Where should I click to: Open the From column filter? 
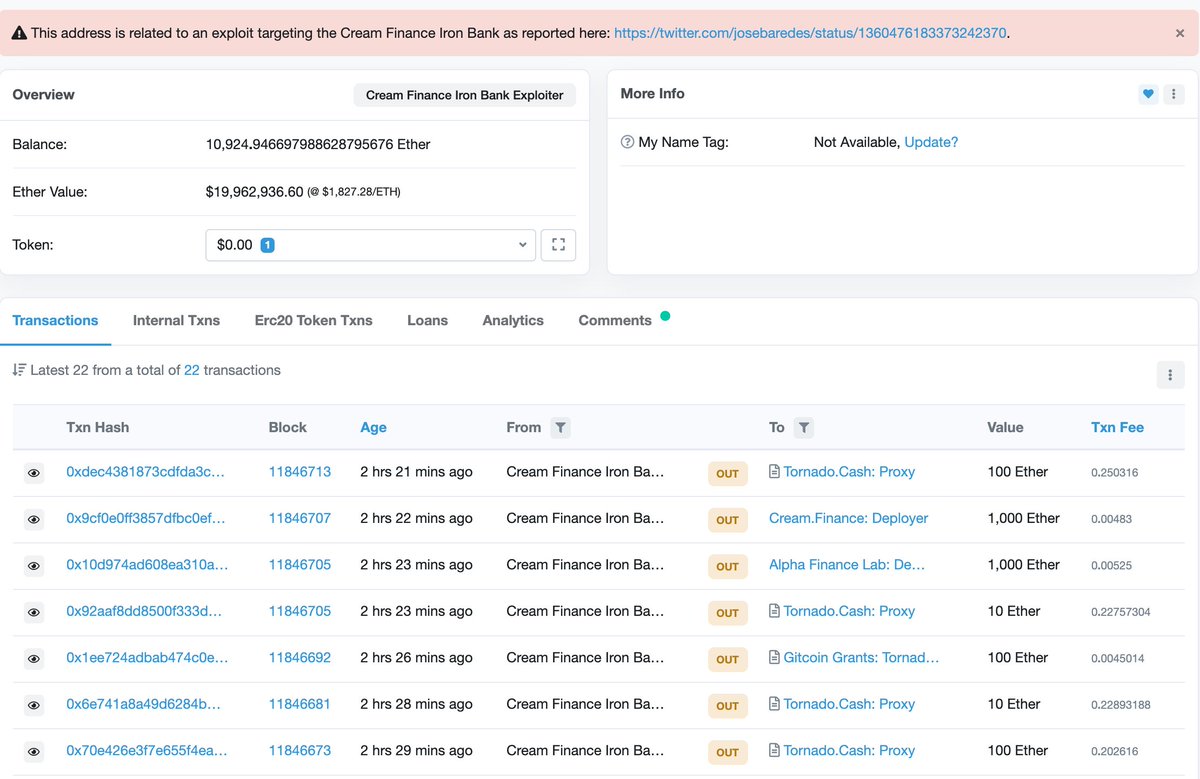coord(561,427)
